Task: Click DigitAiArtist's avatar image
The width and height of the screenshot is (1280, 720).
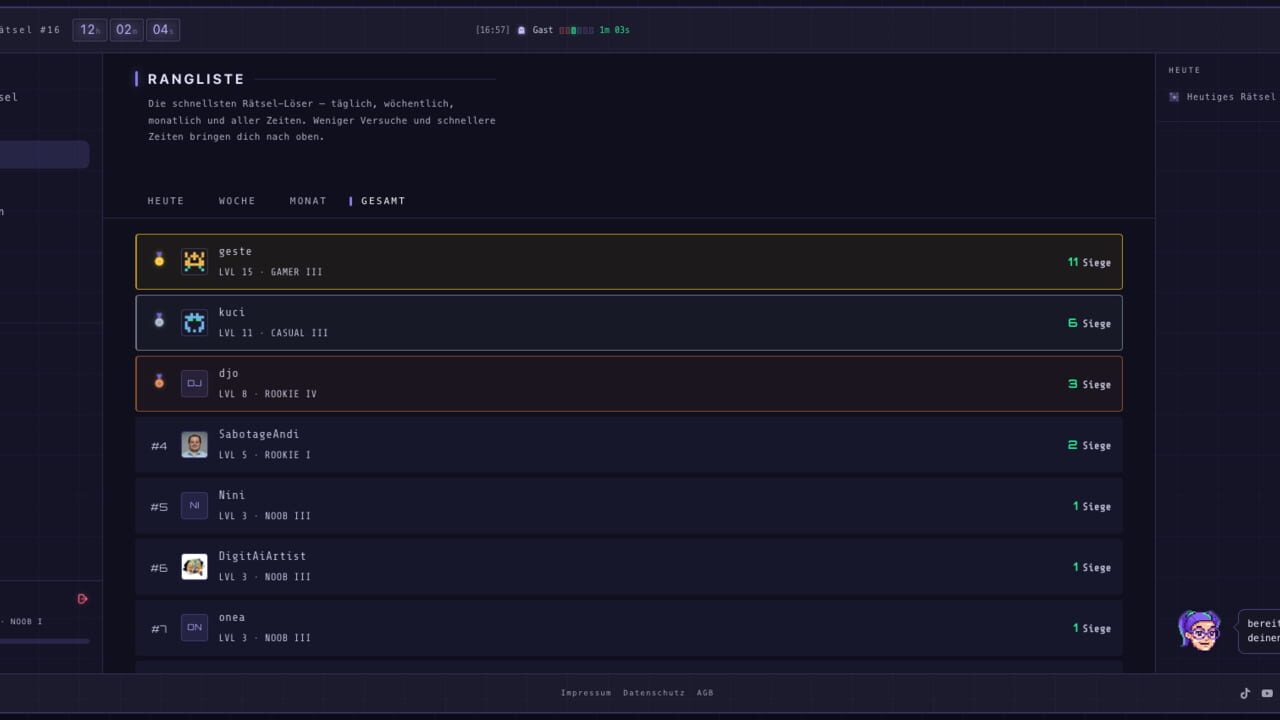Action: pyautogui.click(x=194, y=567)
